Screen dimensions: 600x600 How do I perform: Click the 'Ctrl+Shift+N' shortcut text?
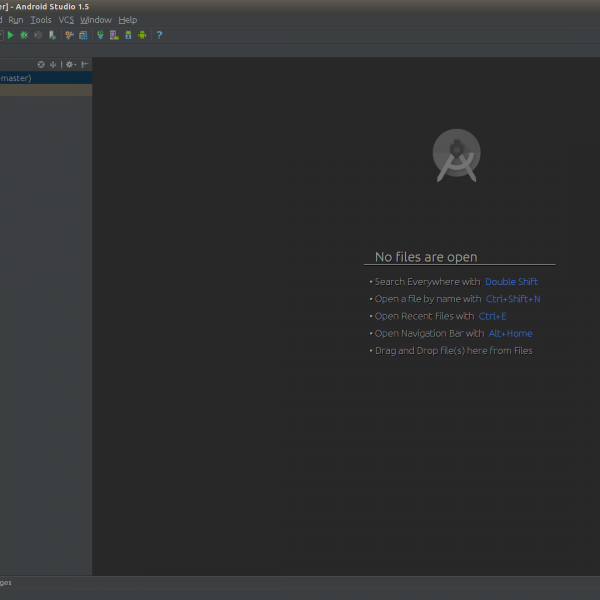[513, 299]
